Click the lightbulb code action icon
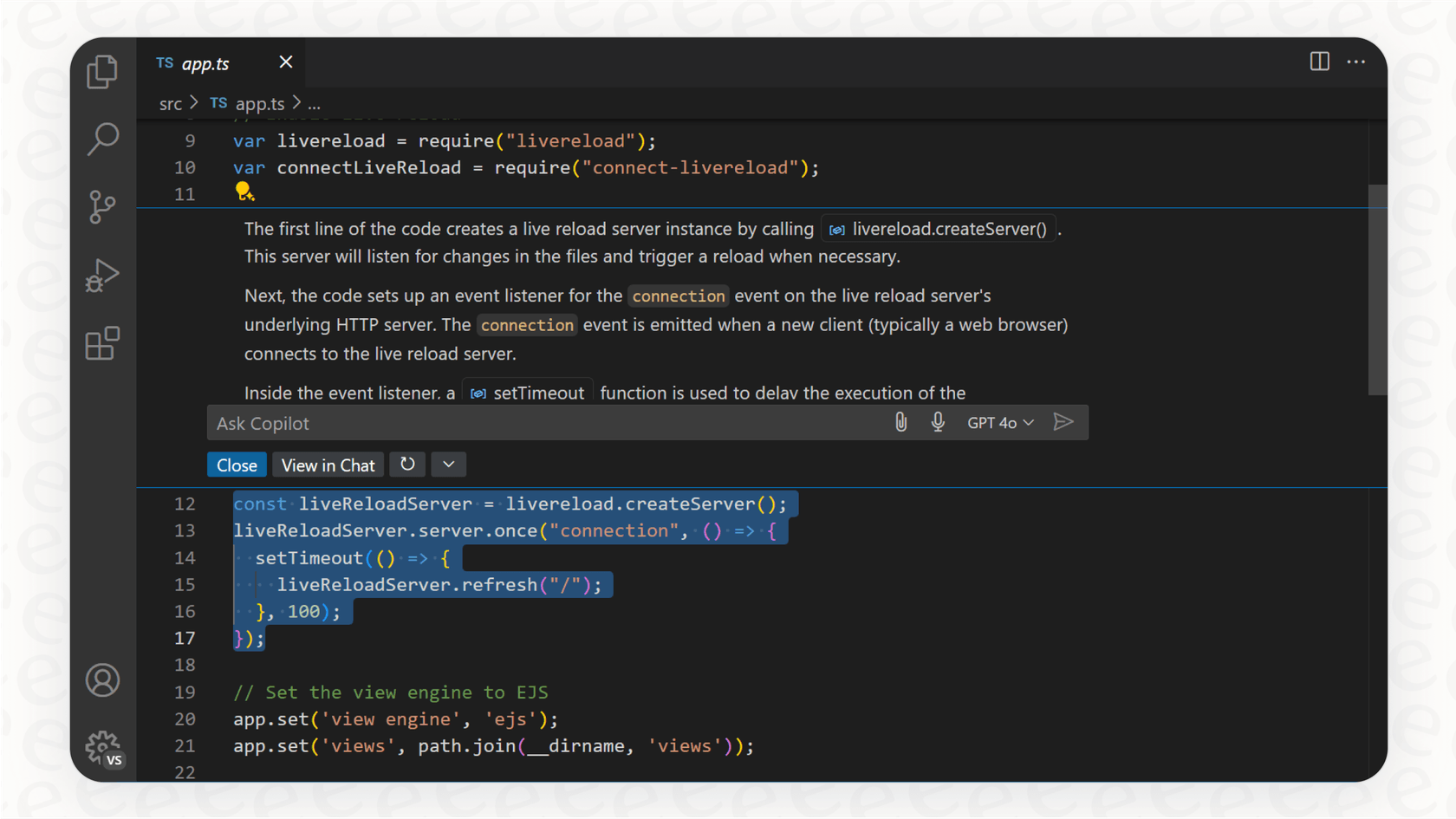The height and width of the screenshot is (819, 1456). (244, 192)
